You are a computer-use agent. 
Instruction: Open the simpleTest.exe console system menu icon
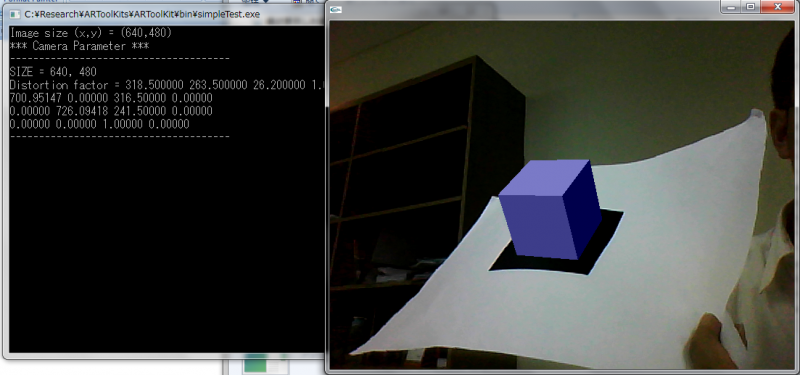tap(14, 14)
